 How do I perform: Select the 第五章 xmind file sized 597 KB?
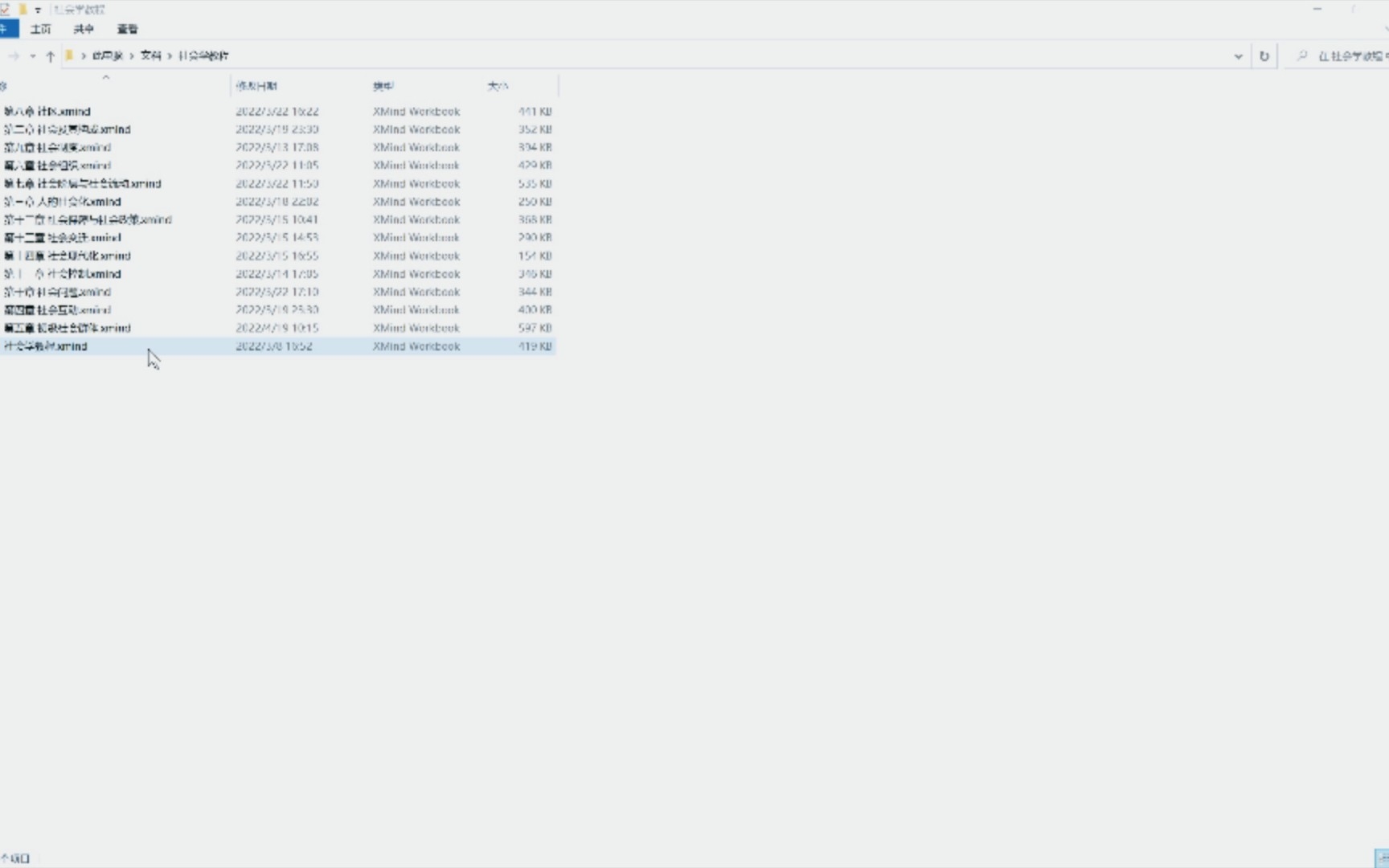[68, 328]
